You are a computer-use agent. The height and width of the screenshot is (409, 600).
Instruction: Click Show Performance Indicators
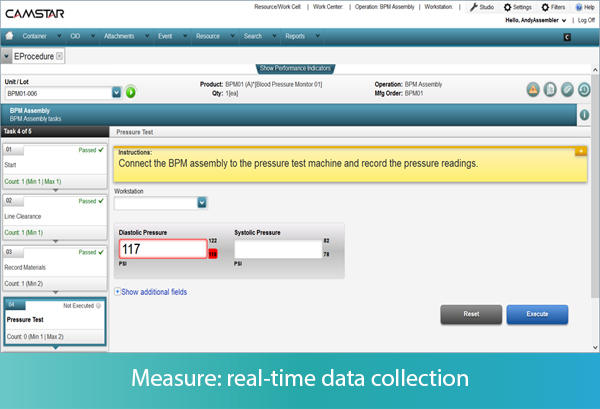click(x=295, y=68)
